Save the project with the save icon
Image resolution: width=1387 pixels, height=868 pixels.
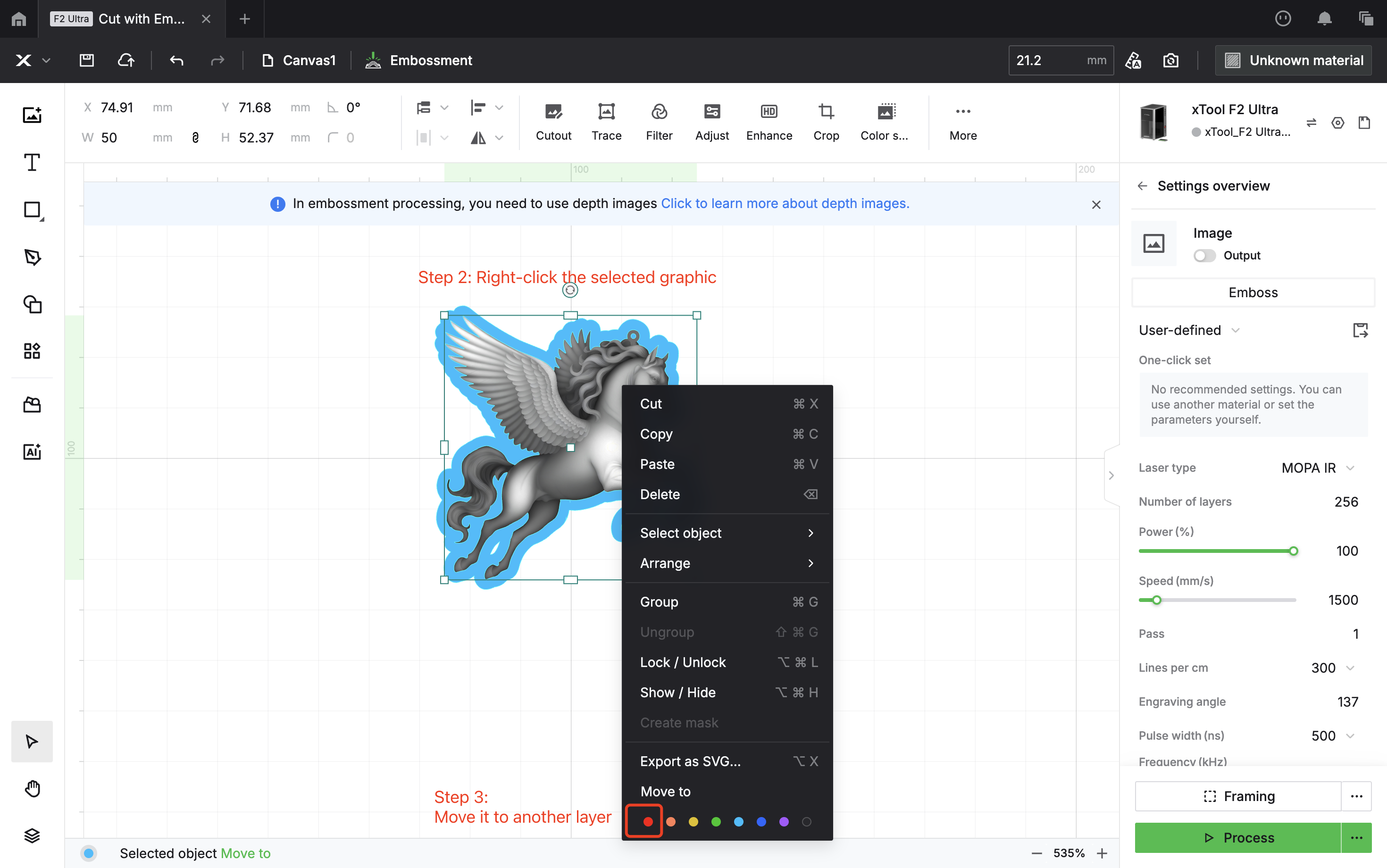pyautogui.click(x=87, y=60)
